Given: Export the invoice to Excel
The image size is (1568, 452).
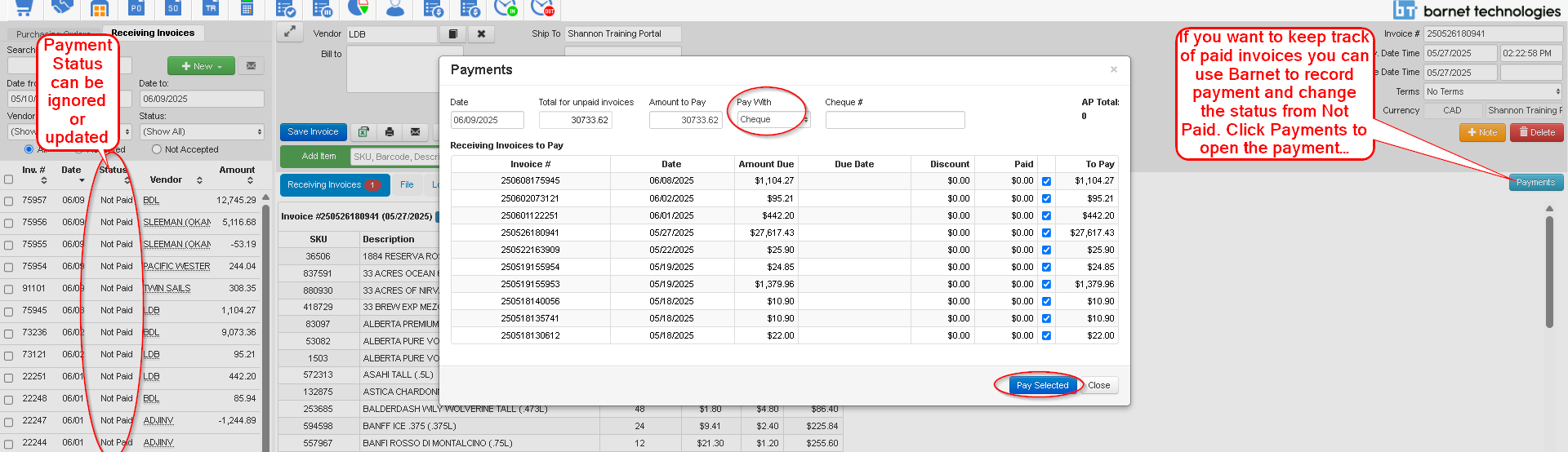Looking at the screenshot, I should click(x=363, y=132).
